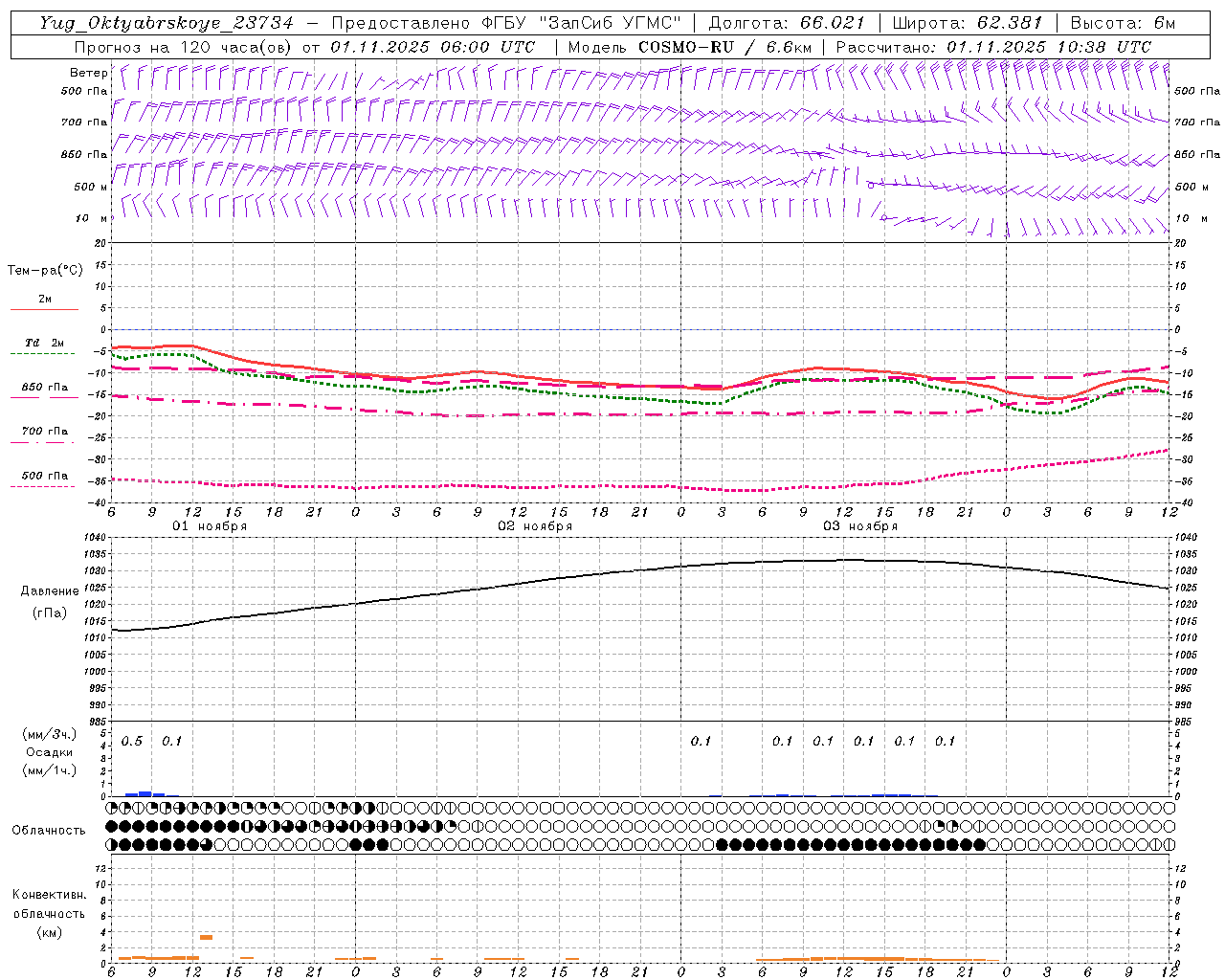1225x980 pixels.
Task: Click the forecast start 01.11.2025 06:00 UTC
Action: click(433, 47)
